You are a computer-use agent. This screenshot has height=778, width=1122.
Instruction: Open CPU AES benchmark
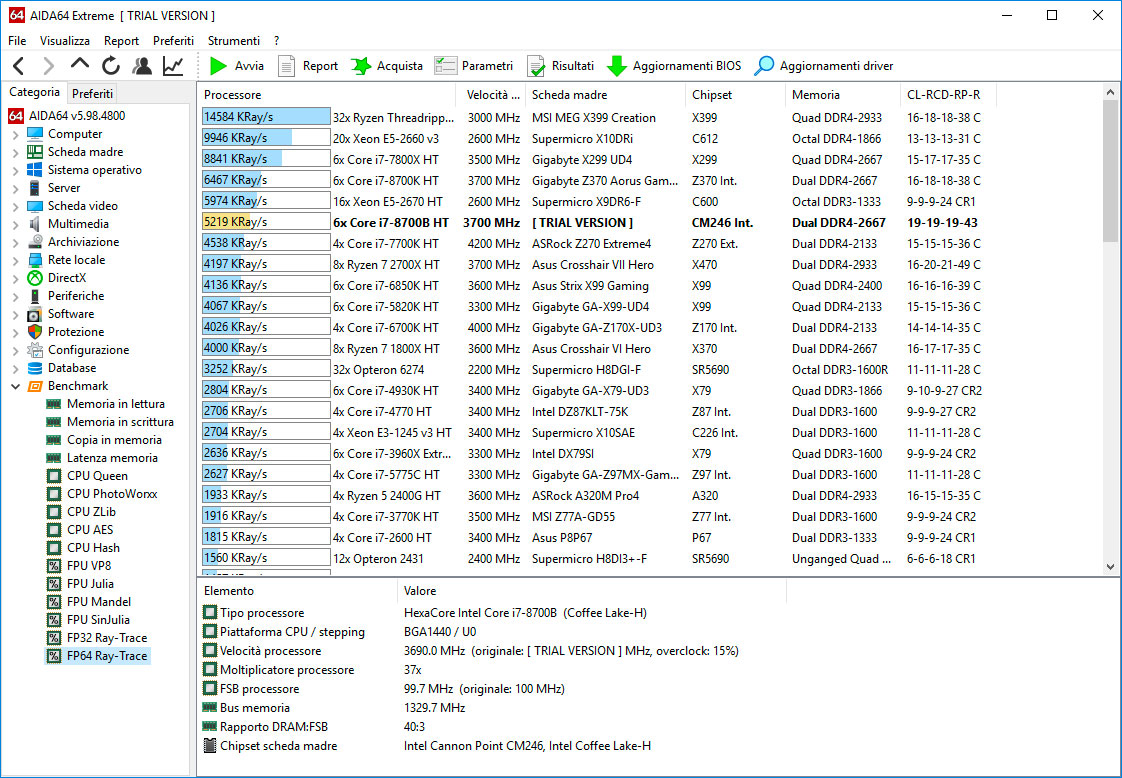tap(89, 530)
